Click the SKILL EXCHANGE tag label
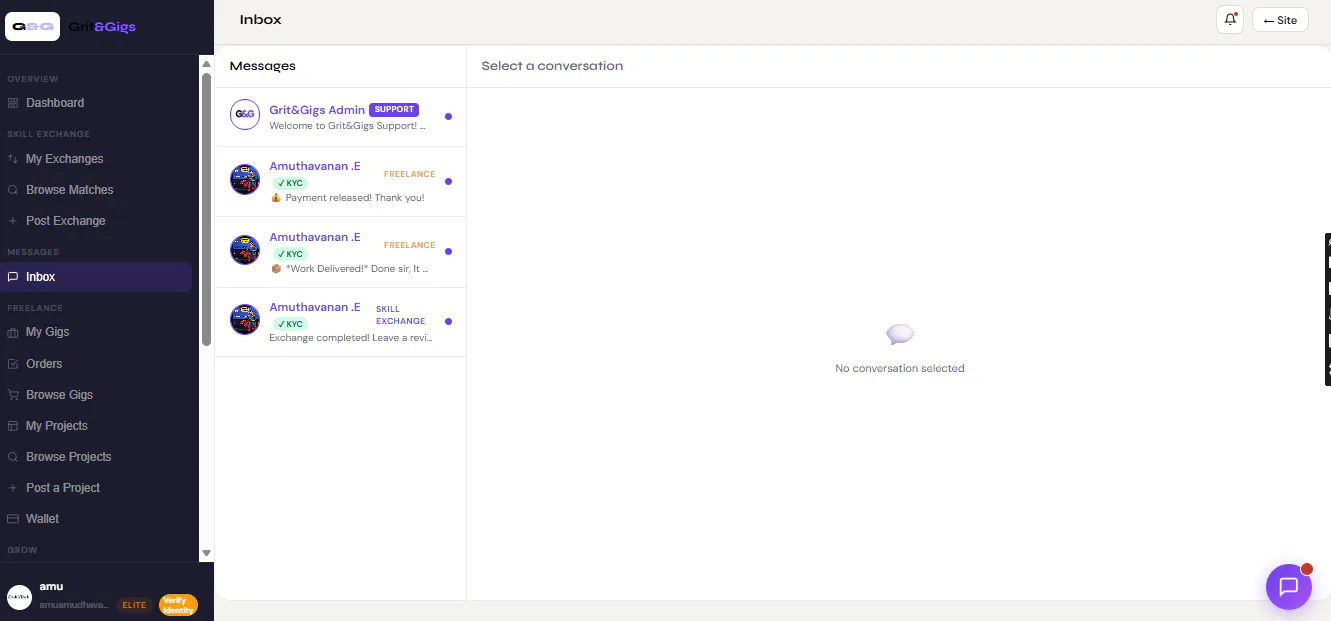The width and height of the screenshot is (1331, 621). (x=400, y=315)
